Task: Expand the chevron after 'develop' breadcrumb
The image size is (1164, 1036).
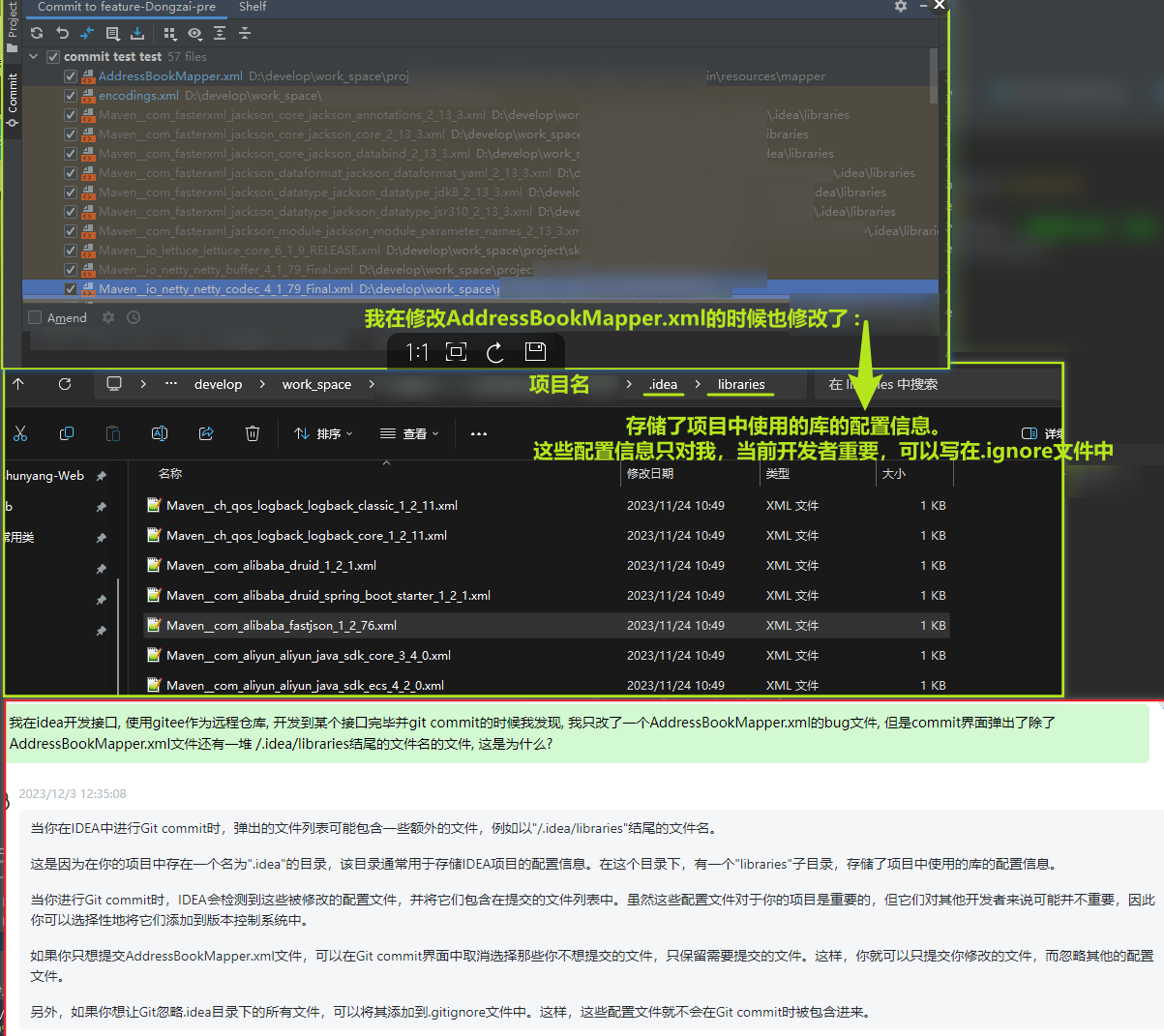Action: pos(261,384)
